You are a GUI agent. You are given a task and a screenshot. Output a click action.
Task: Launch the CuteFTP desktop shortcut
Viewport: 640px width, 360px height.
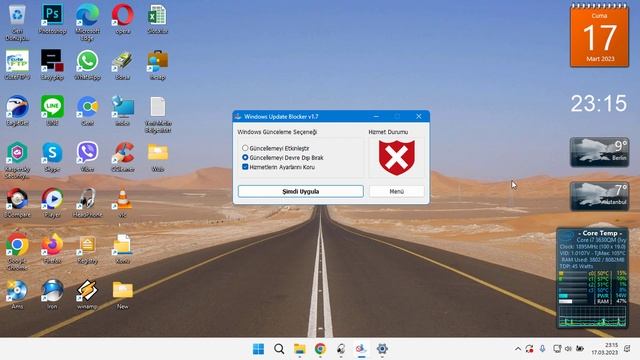17,65
